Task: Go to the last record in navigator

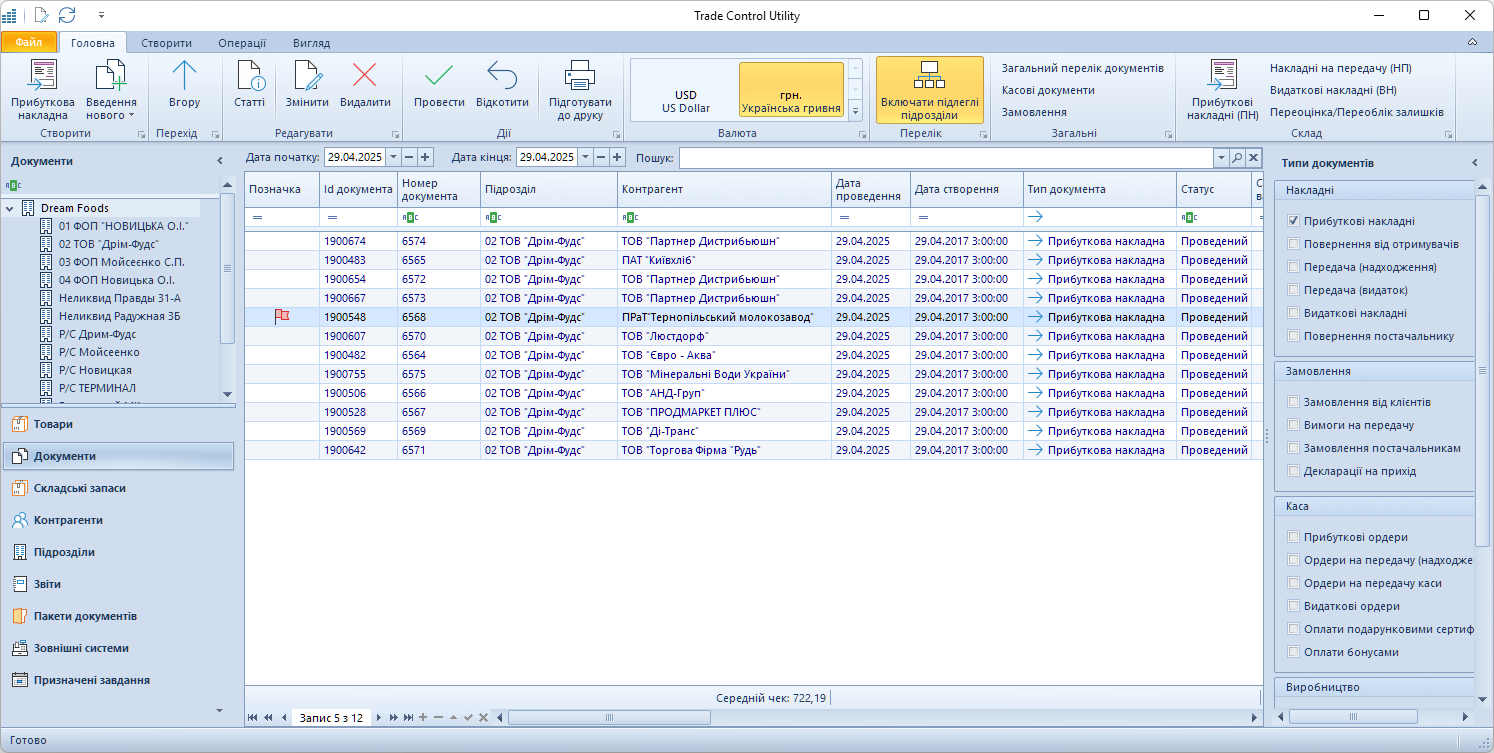Action: (409, 717)
